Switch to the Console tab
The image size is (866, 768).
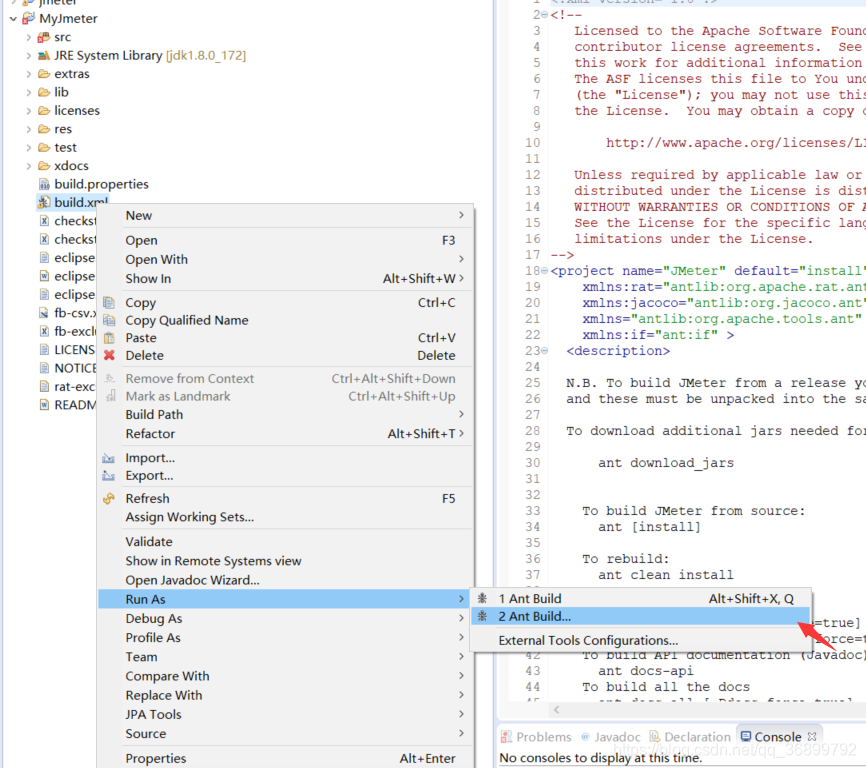(778, 737)
